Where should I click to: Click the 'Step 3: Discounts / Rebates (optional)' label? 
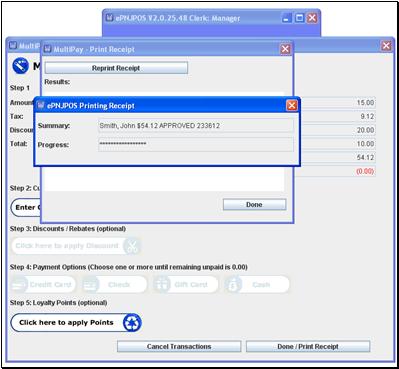[x=68, y=229]
